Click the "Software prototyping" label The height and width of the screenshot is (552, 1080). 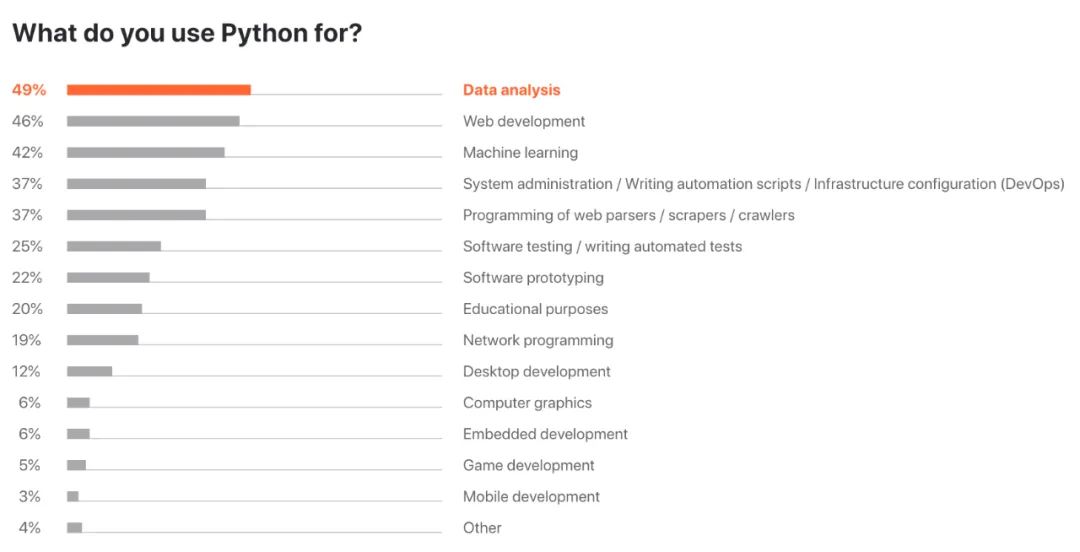tap(533, 278)
